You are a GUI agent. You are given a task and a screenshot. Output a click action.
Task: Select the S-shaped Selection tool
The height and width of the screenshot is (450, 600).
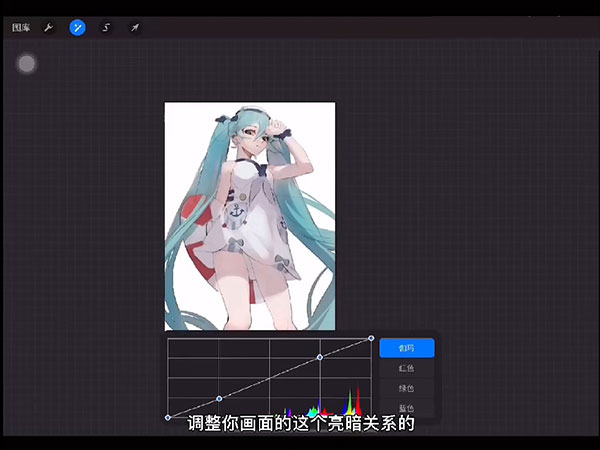click(x=106, y=28)
